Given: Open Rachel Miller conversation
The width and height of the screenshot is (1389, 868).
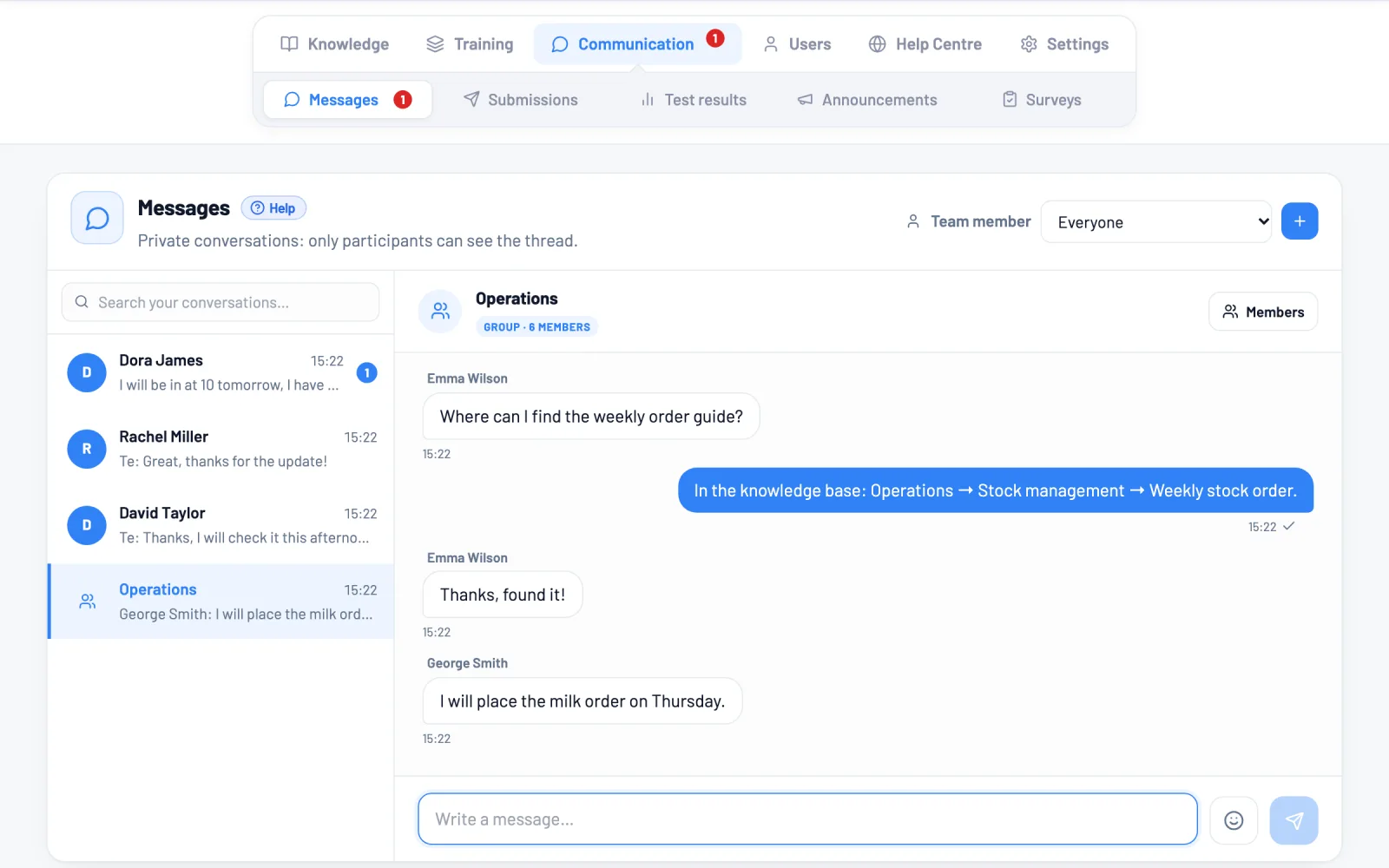Looking at the screenshot, I should point(221,449).
